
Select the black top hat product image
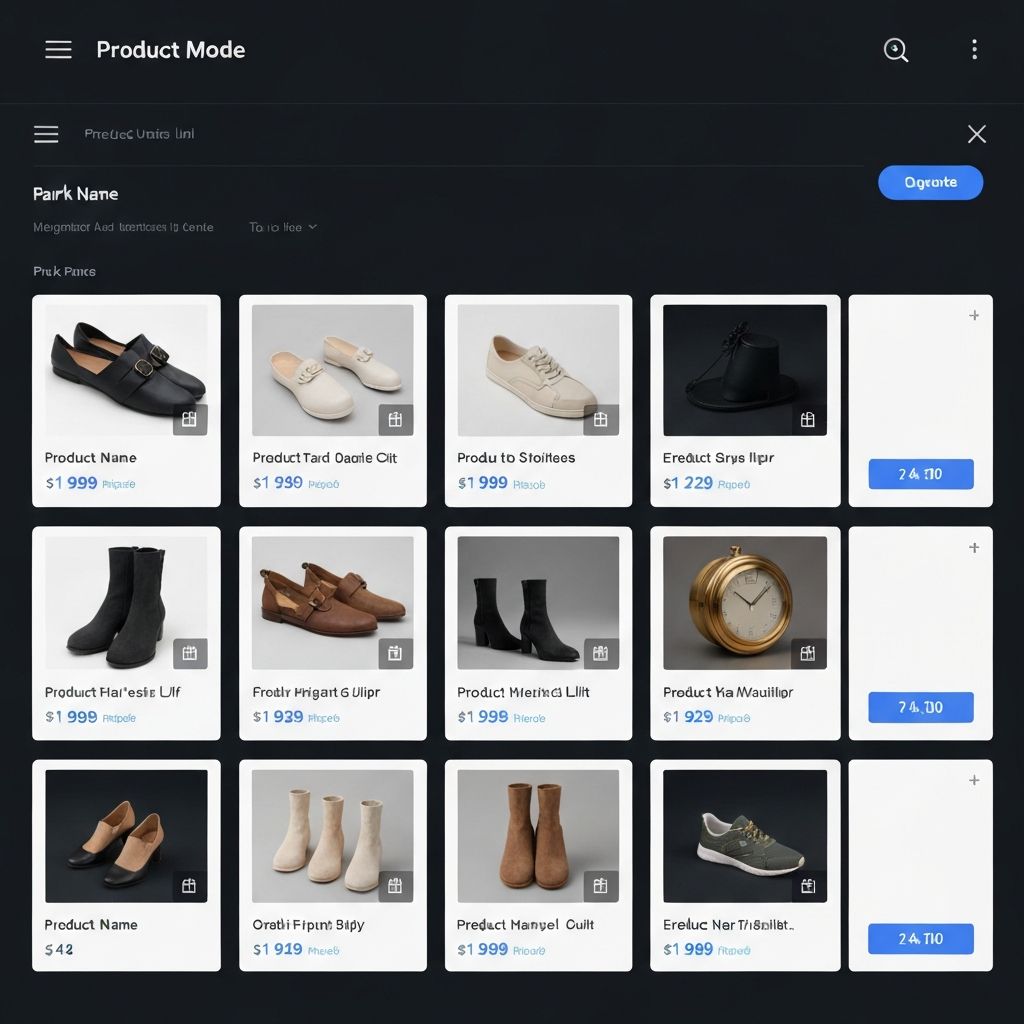(x=744, y=370)
